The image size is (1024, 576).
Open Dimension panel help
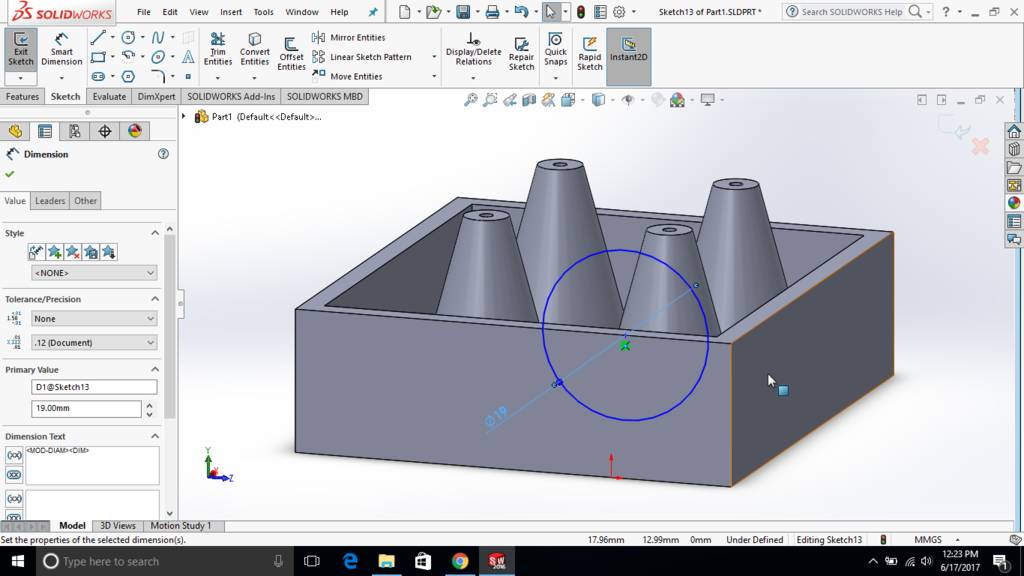tap(163, 154)
